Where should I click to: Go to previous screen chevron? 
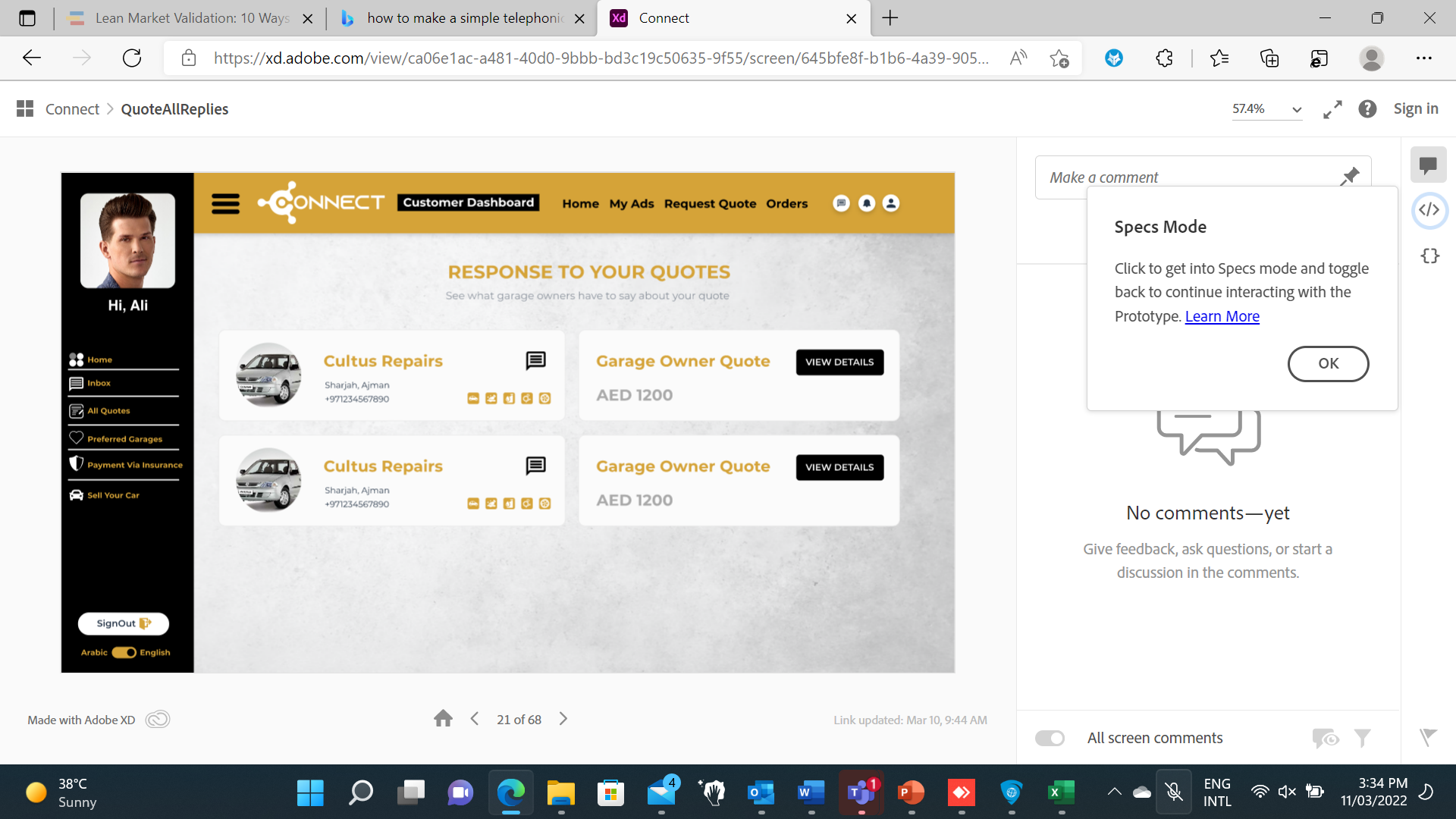click(475, 719)
